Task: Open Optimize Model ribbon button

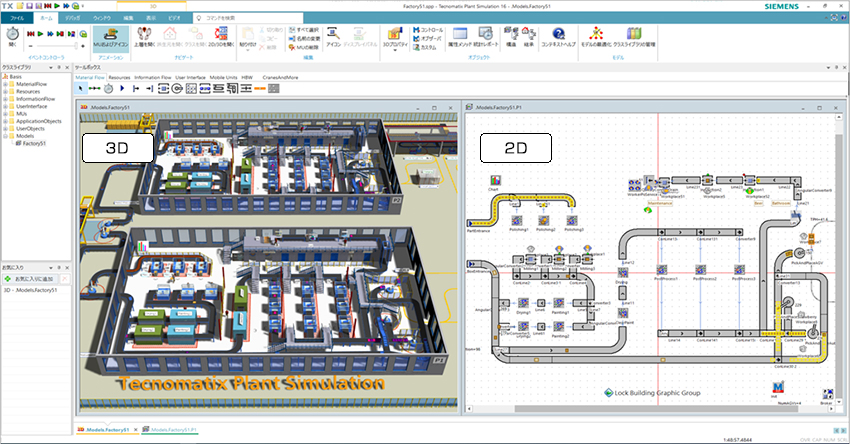Action: [x=596, y=37]
